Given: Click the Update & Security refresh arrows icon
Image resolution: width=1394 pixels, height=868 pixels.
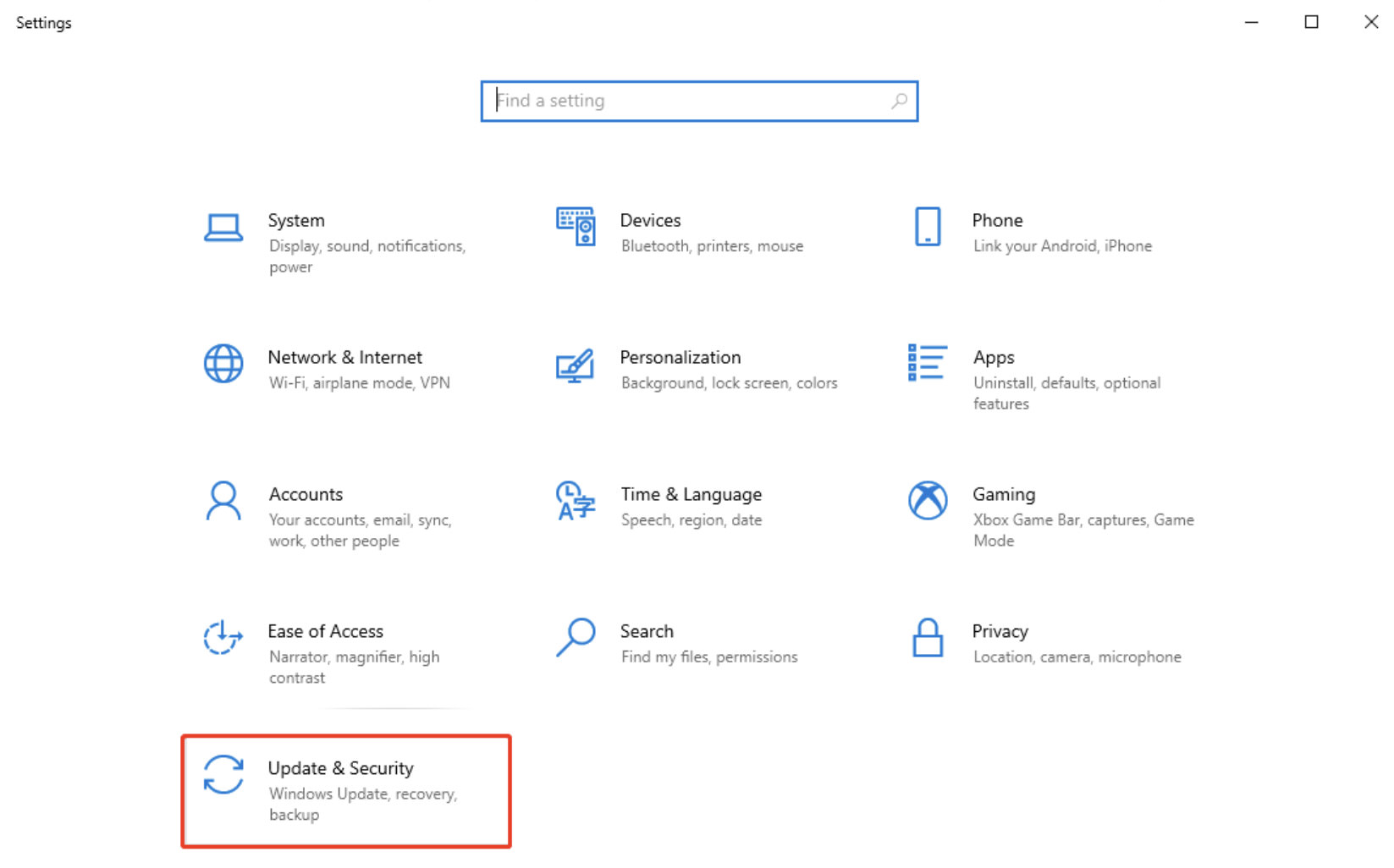Looking at the screenshot, I should [x=223, y=775].
